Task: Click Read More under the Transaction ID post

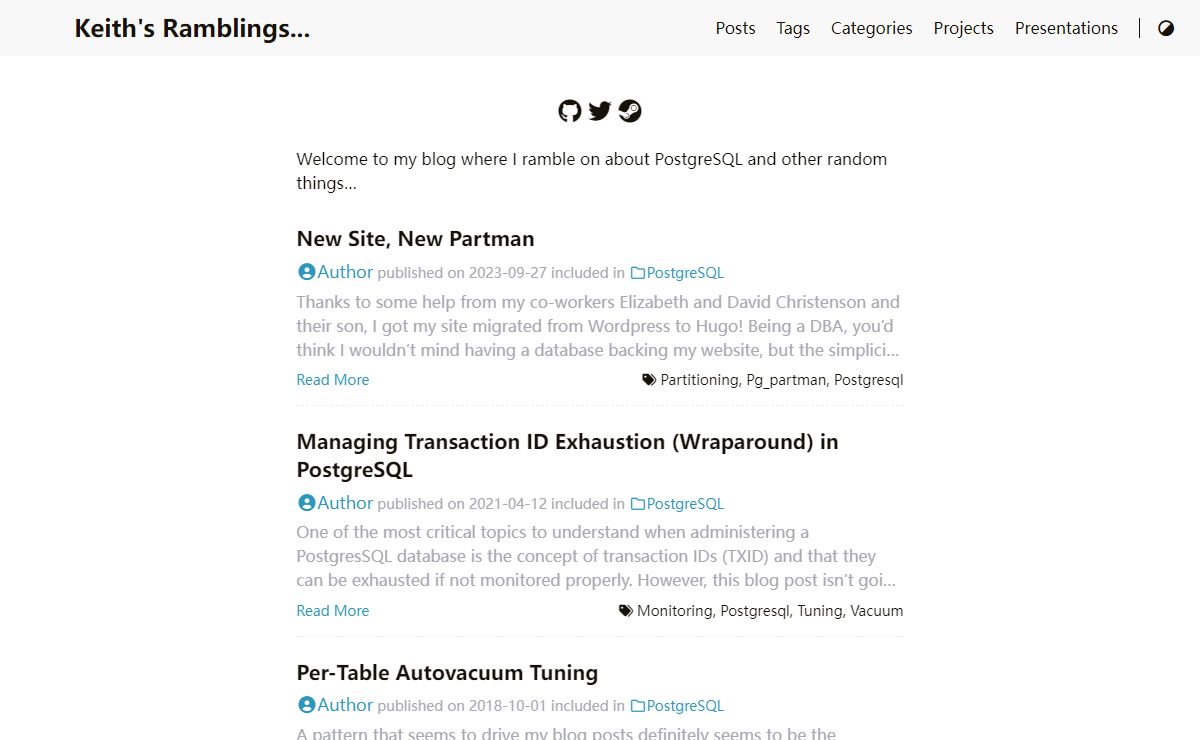Action: coord(333,611)
